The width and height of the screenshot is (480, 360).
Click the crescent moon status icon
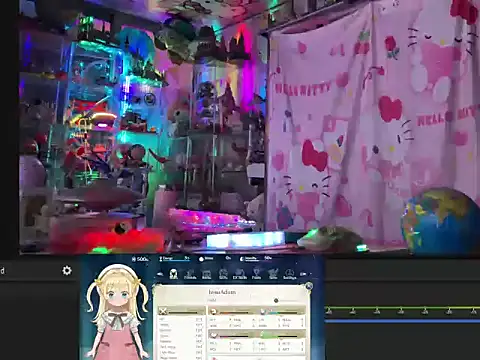tap(241, 259)
